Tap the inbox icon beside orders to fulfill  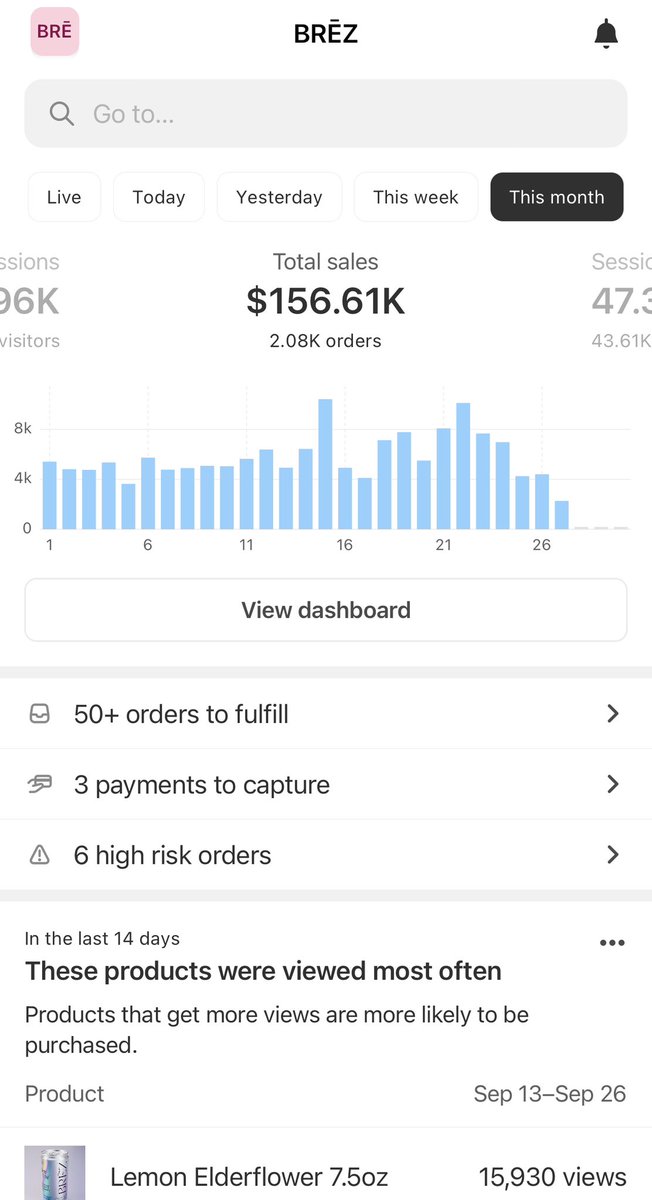[40, 714]
